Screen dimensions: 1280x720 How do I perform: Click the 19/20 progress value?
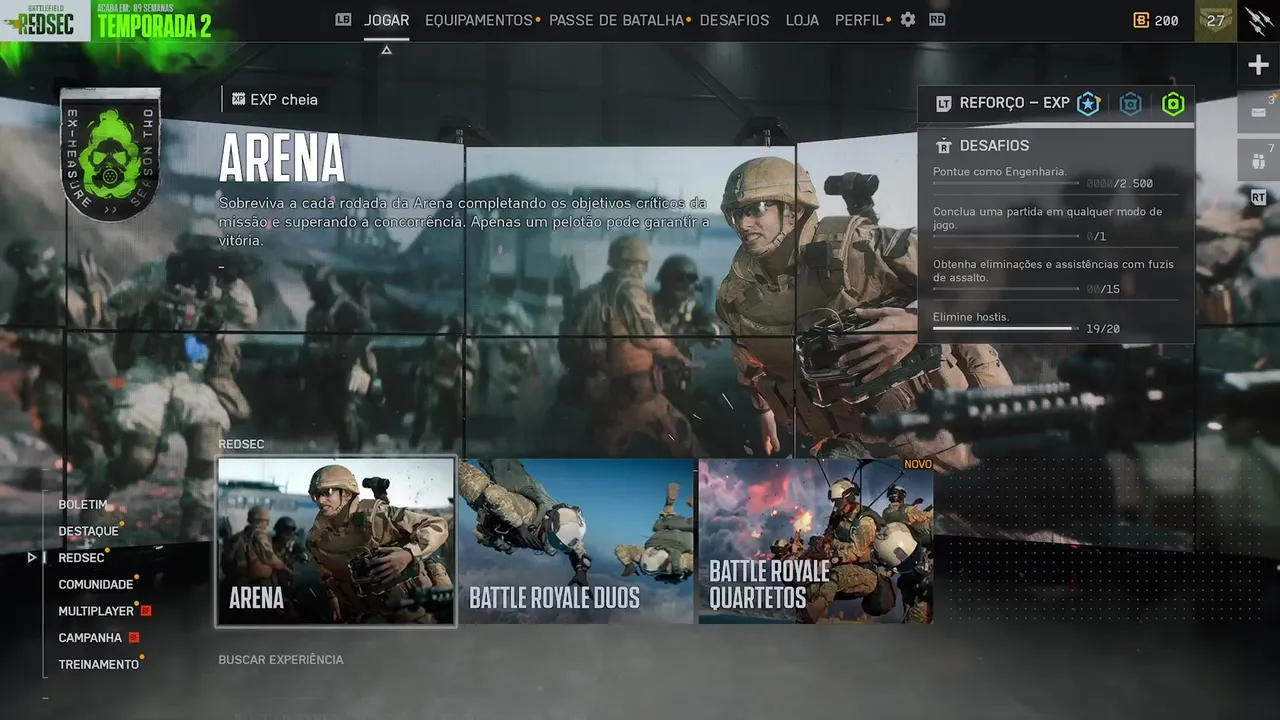click(x=1103, y=329)
